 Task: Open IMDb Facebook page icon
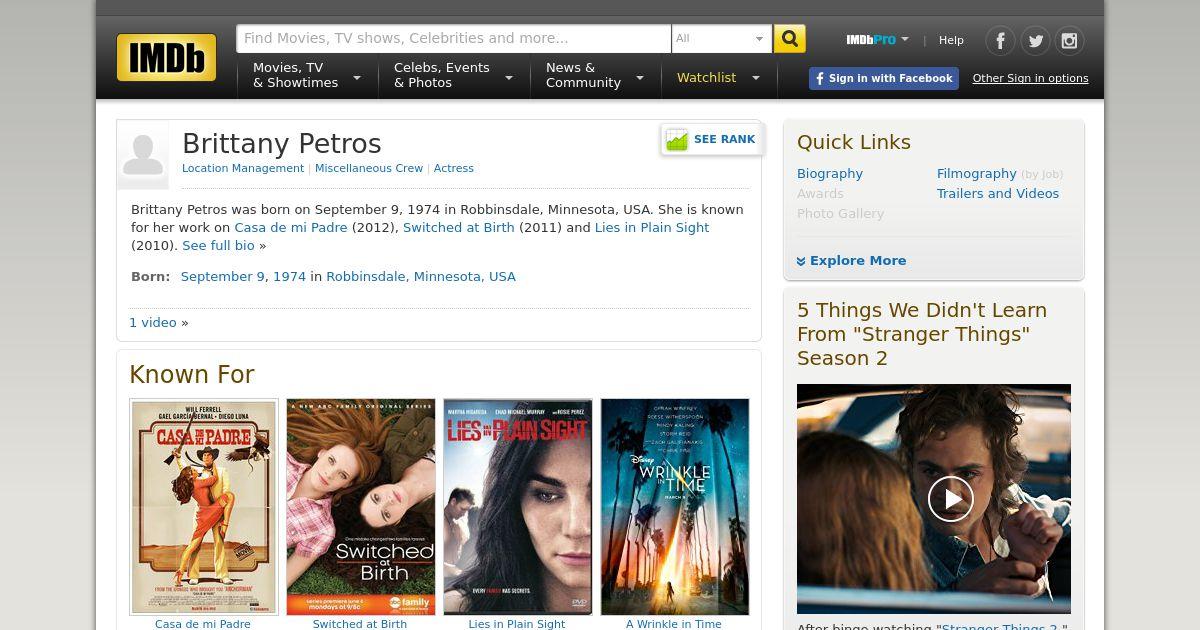(1000, 40)
